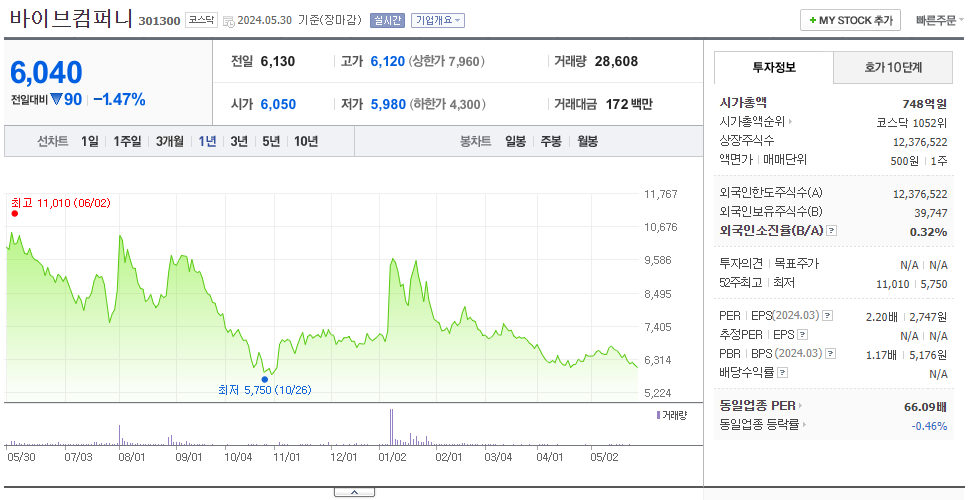Select 10년 line chart period
Screen dimensions: 968x500
click(306, 141)
